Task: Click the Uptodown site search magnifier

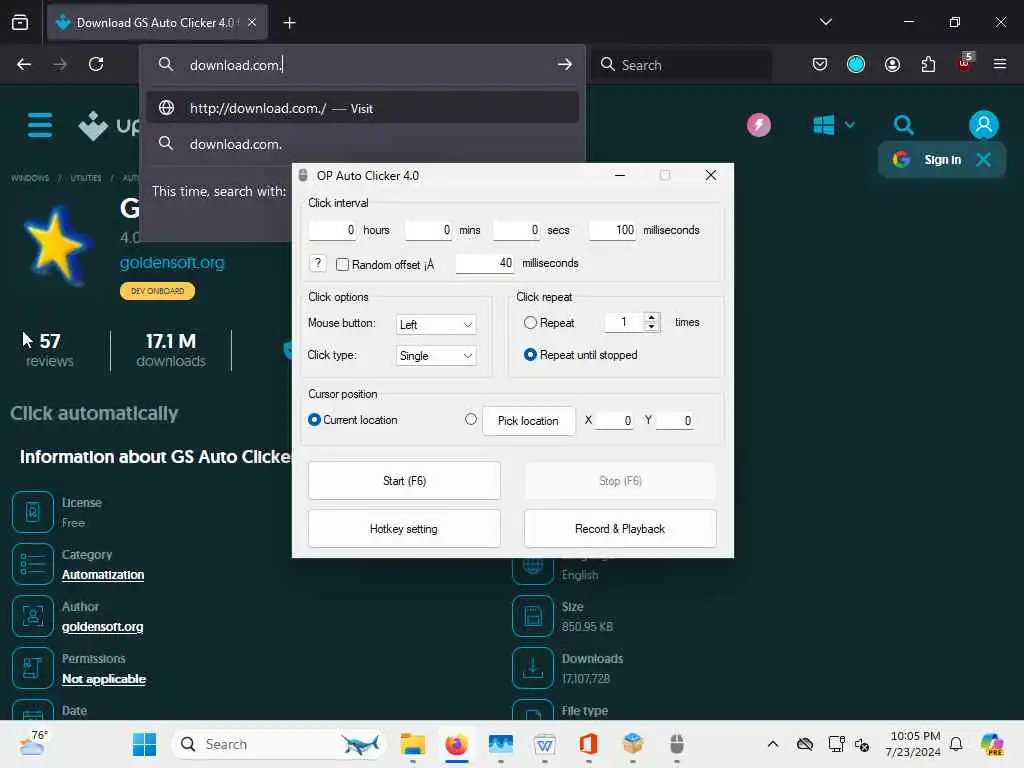Action: click(903, 124)
